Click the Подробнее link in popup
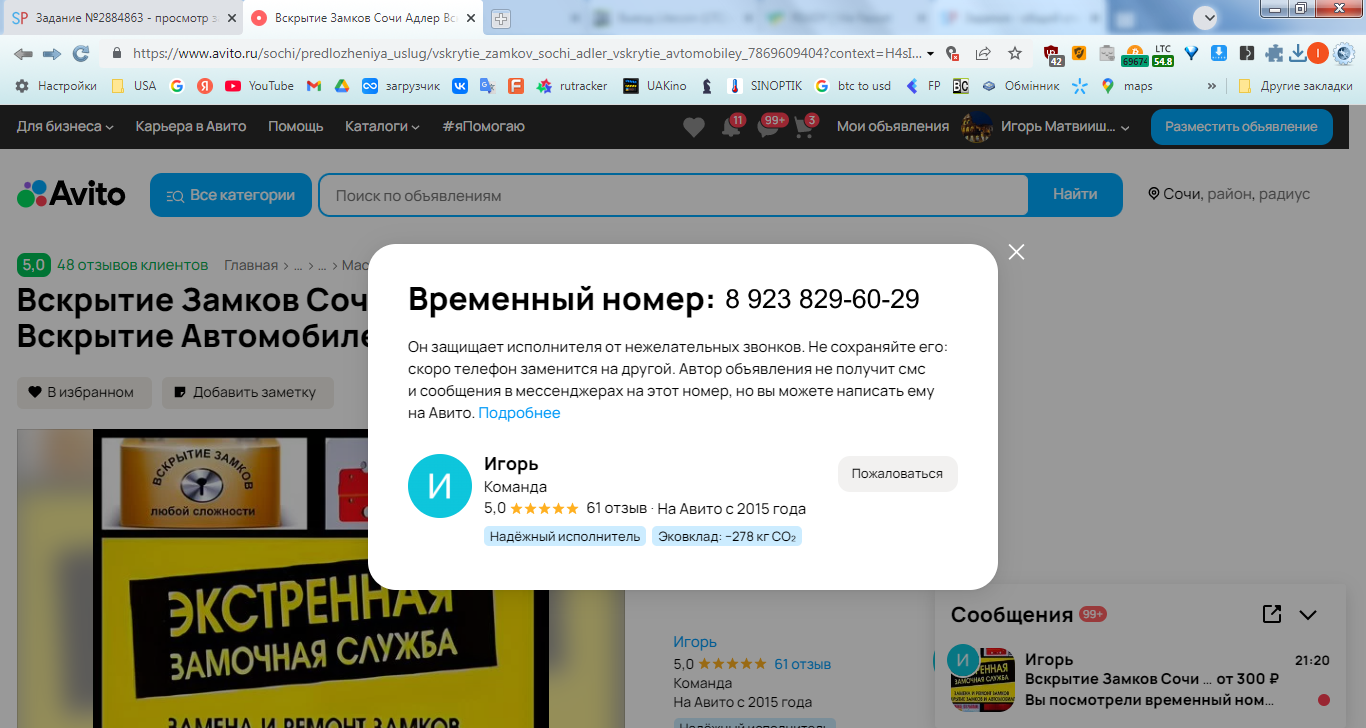1366x728 pixels. pyautogui.click(x=519, y=413)
